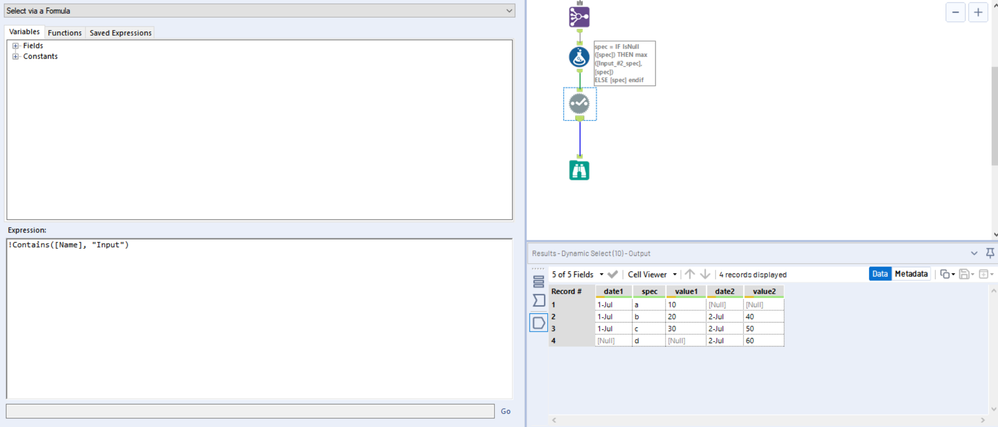Switch results to Metadata view

[911, 274]
